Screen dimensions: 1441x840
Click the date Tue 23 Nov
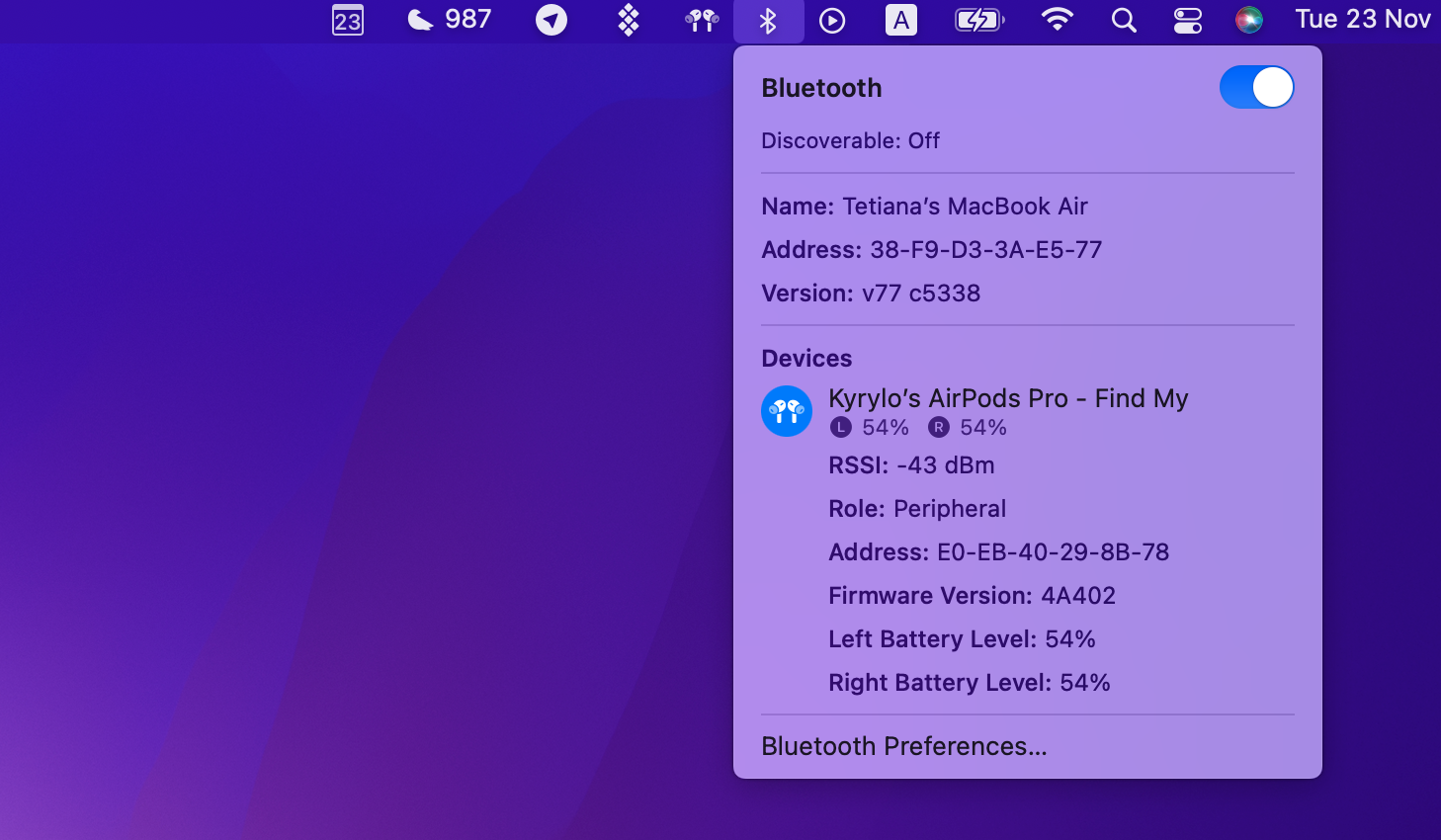pos(1363,20)
